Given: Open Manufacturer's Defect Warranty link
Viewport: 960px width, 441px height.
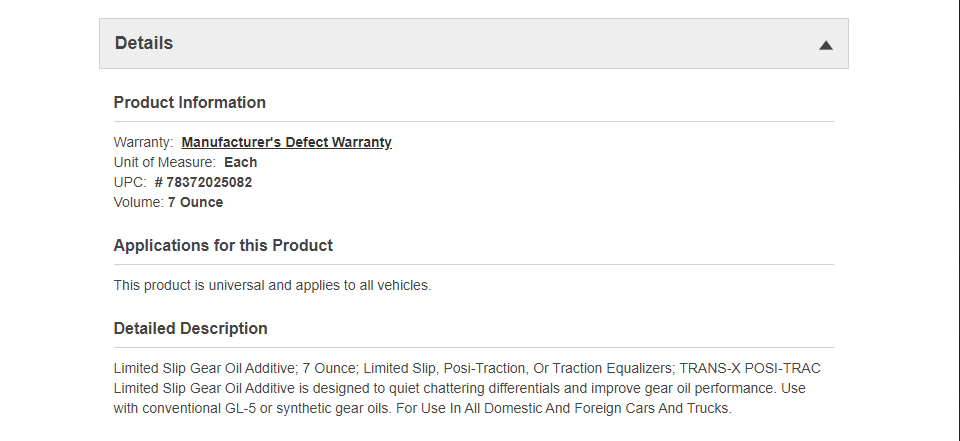Looking at the screenshot, I should (x=286, y=142).
